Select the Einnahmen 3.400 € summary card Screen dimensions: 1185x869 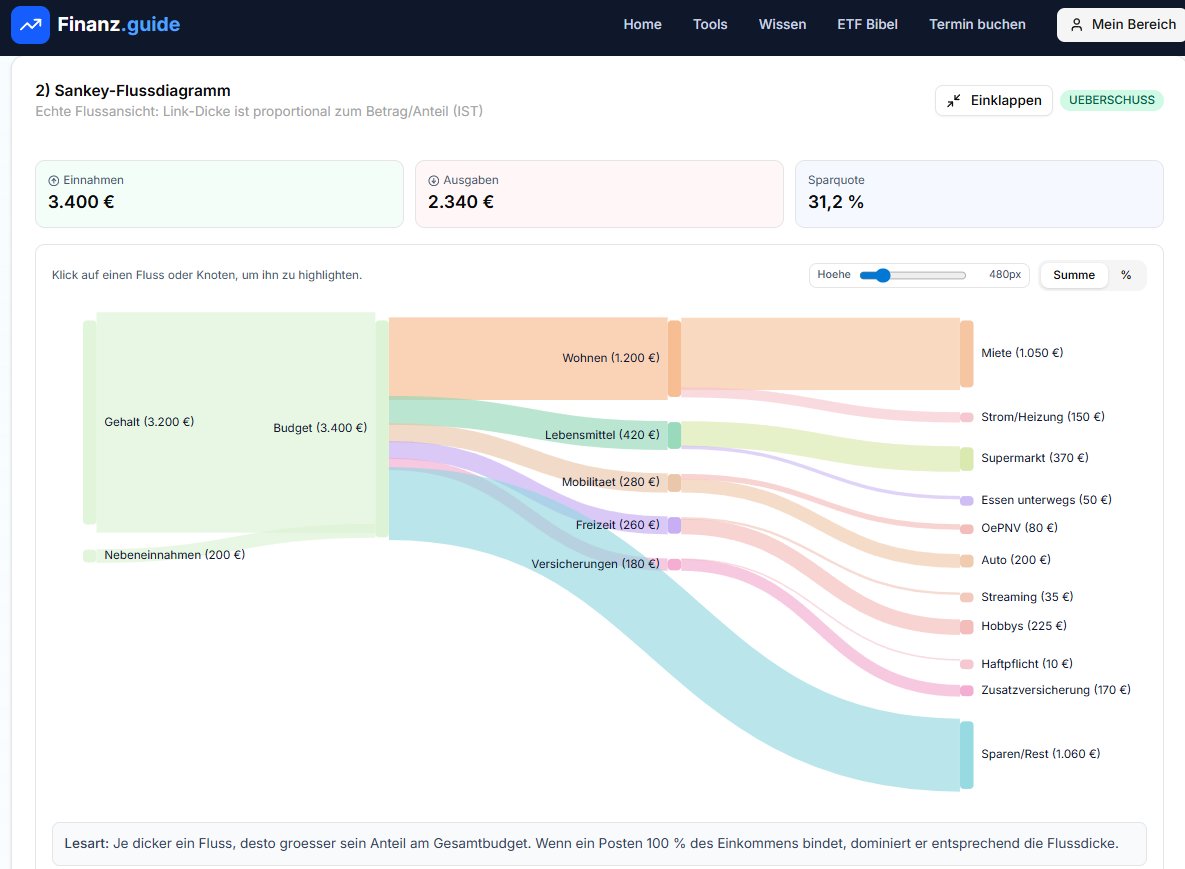[x=219, y=193]
